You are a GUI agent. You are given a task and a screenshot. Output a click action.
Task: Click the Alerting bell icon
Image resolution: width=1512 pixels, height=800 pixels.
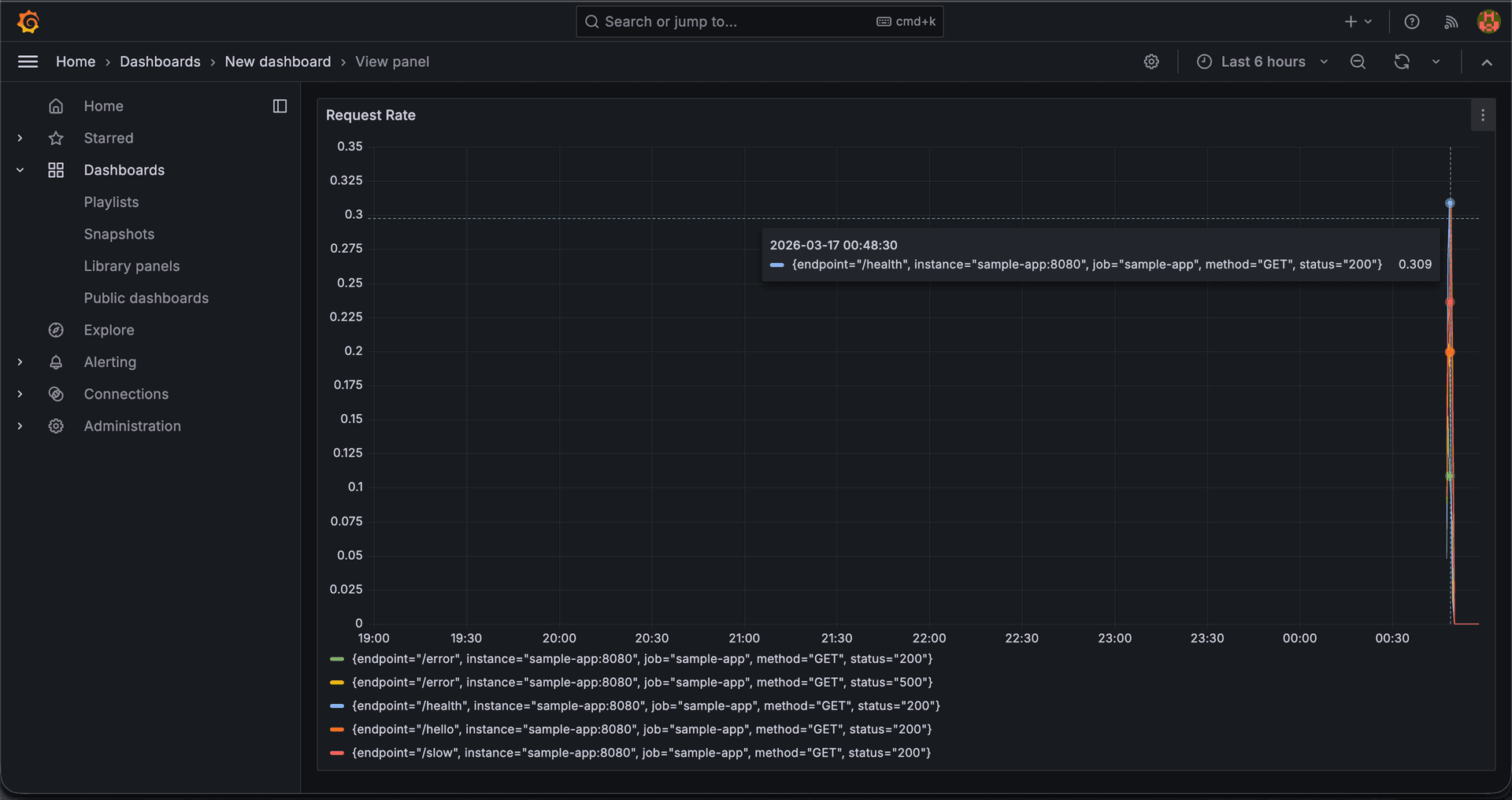coord(56,362)
